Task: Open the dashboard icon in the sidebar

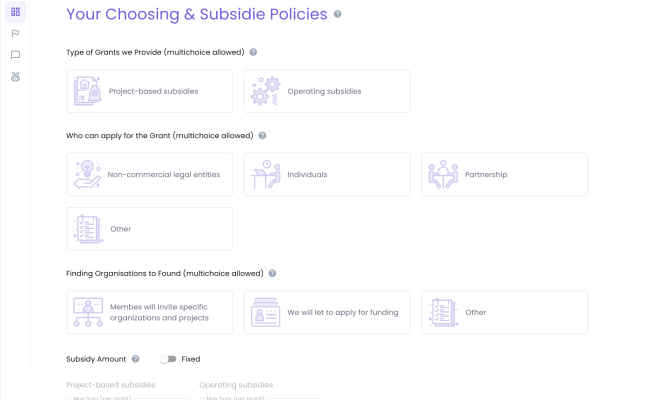Action: click(x=15, y=12)
